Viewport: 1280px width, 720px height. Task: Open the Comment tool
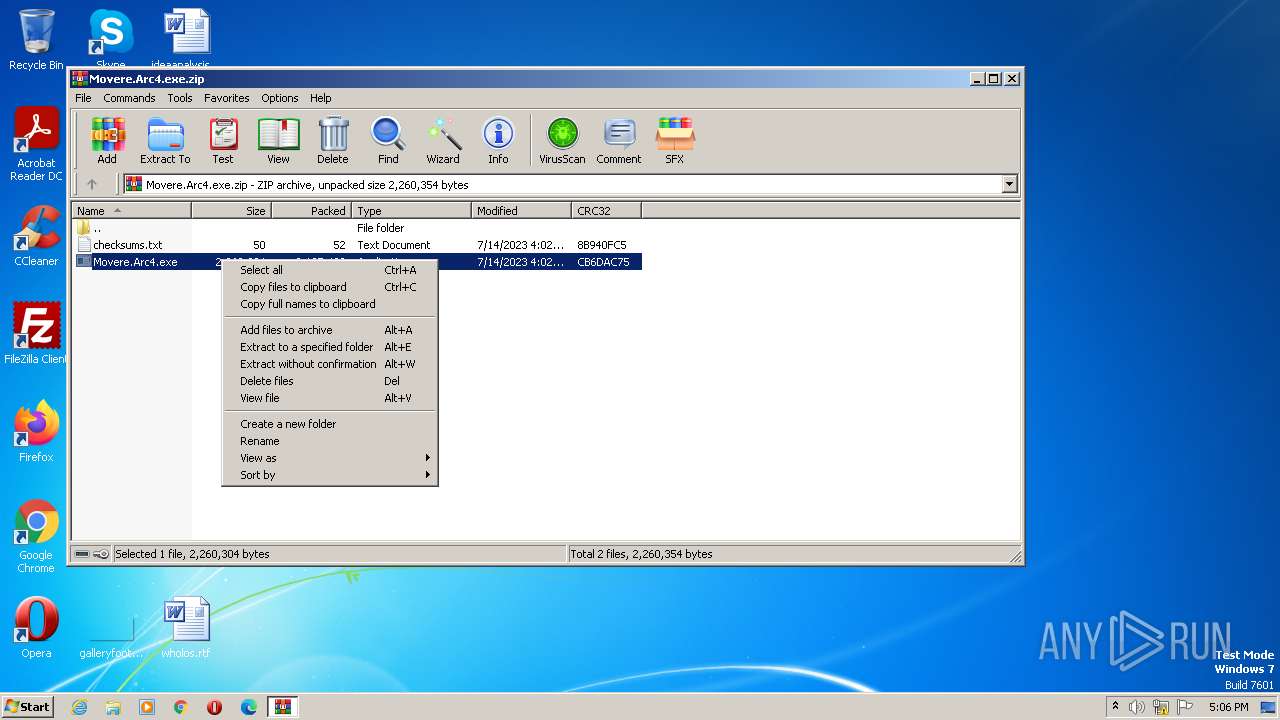619,140
